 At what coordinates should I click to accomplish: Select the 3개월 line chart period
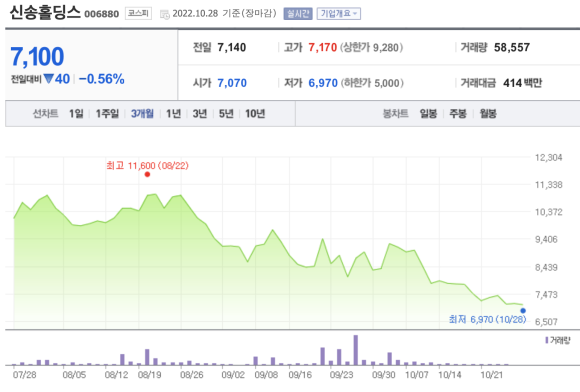click(142, 114)
